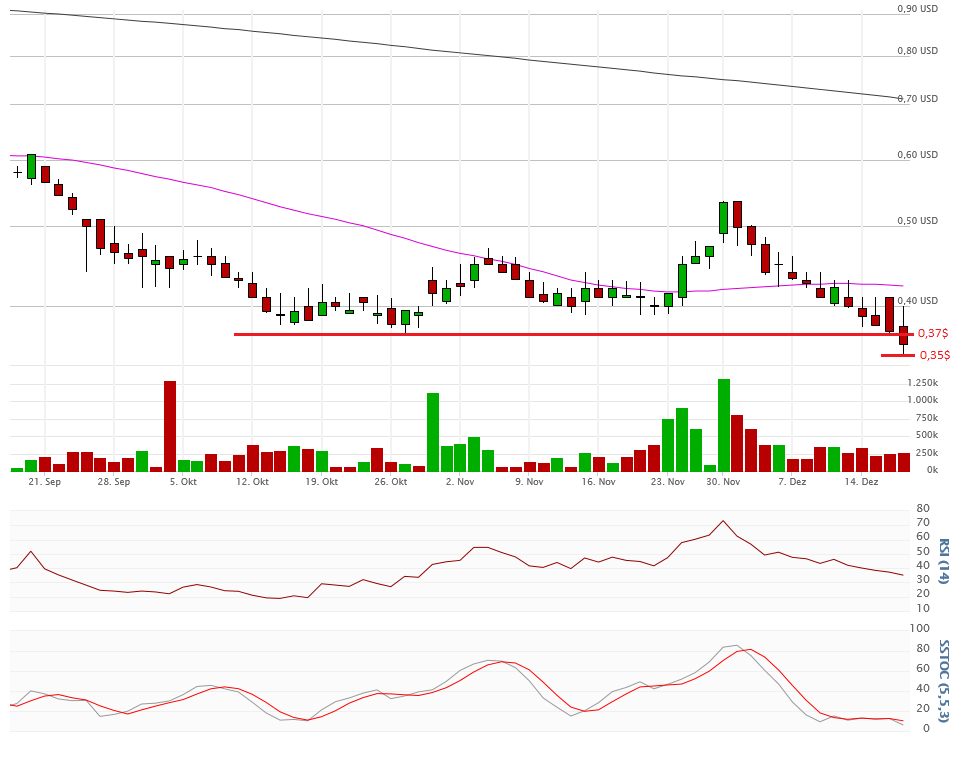Click the 0,35$ red price target label
This screenshot has width=968, height=765.
pyautogui.click(x=934, y=355)
